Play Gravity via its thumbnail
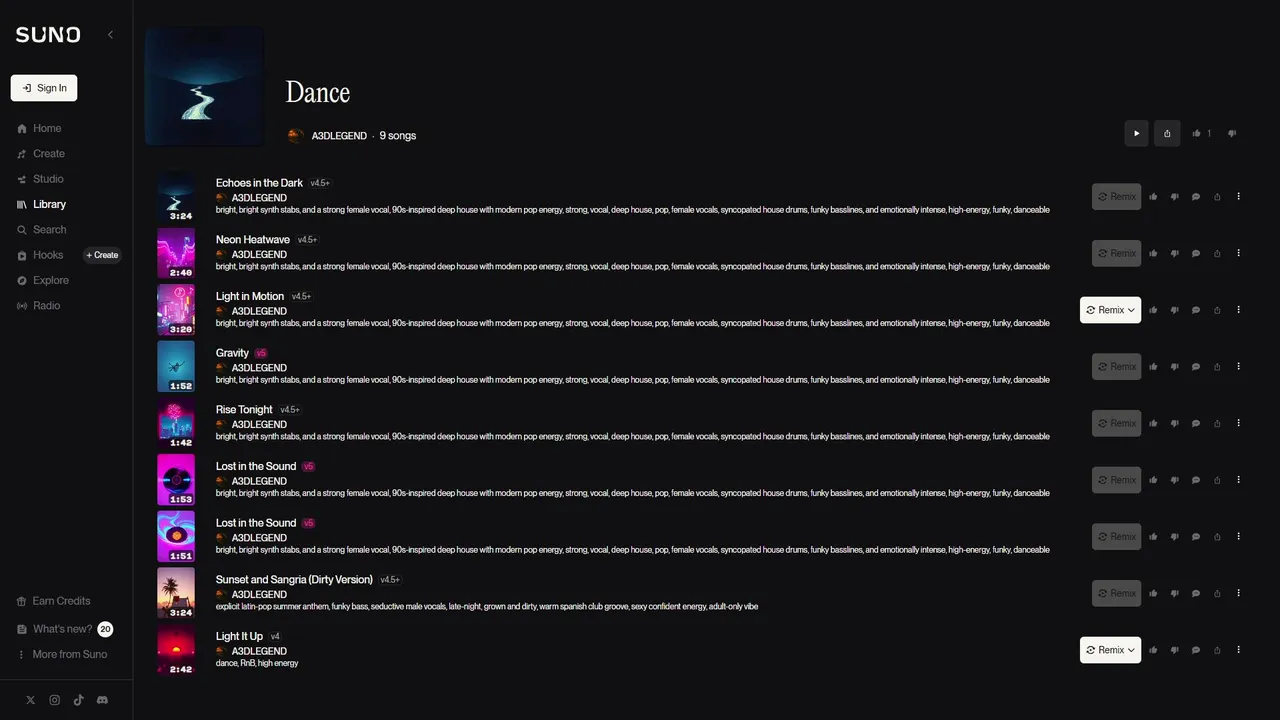This screenshot has width=1280, height=720. (176, 367)
